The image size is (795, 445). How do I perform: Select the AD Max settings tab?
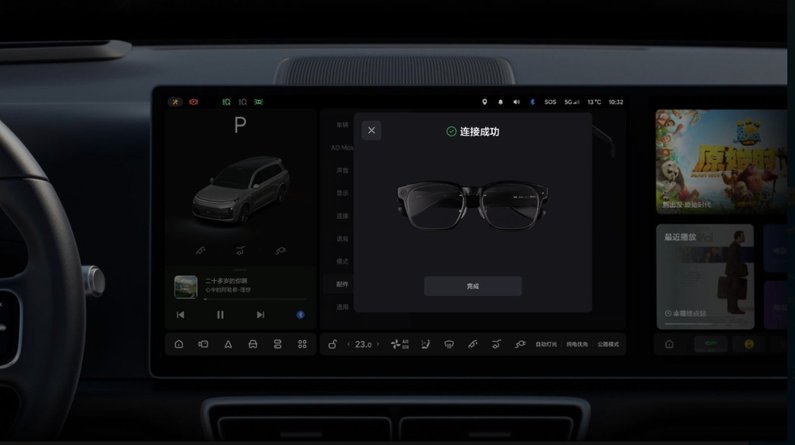pos(342,147)
